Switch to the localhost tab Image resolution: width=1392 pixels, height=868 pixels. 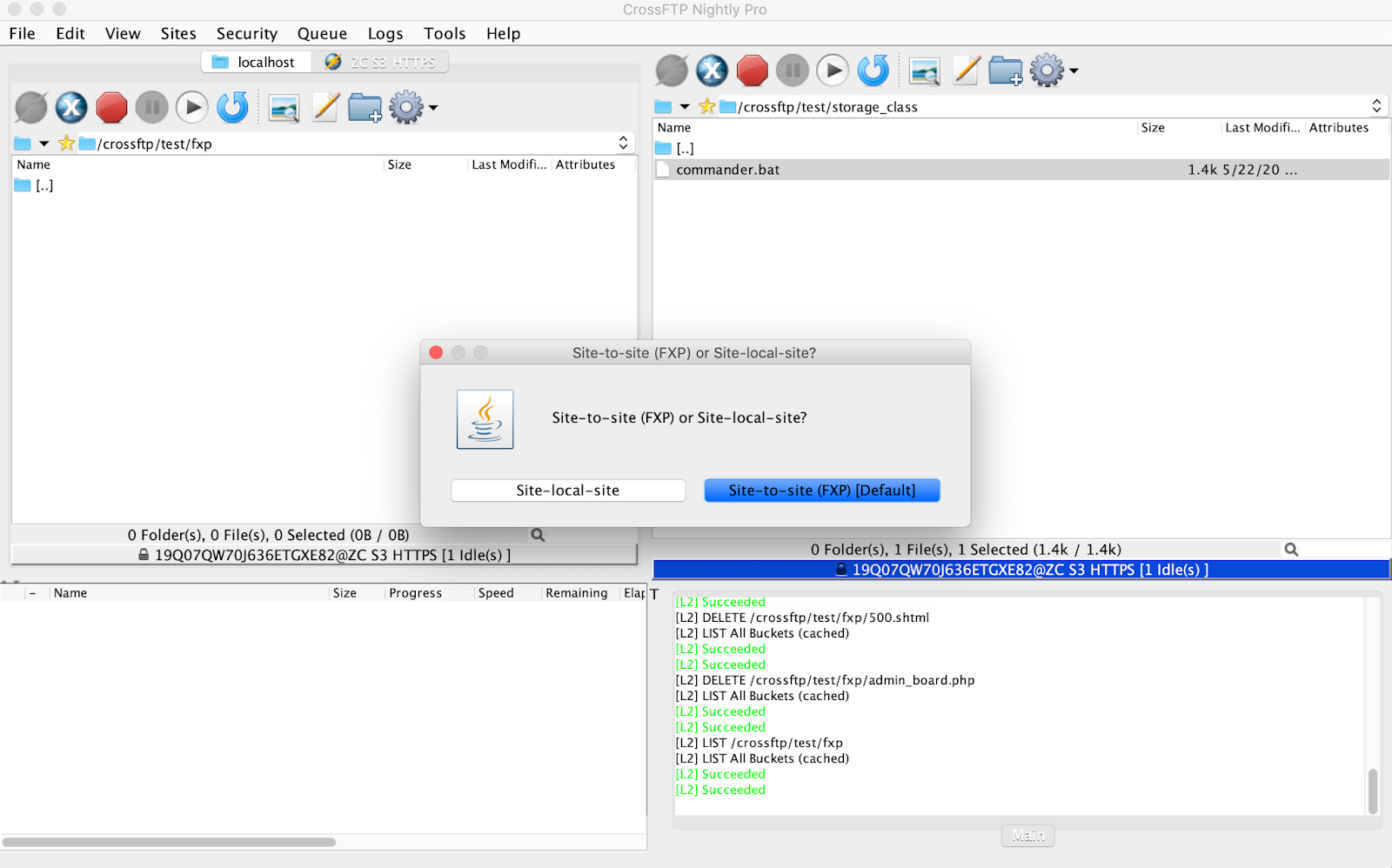[x=256, y=62]
